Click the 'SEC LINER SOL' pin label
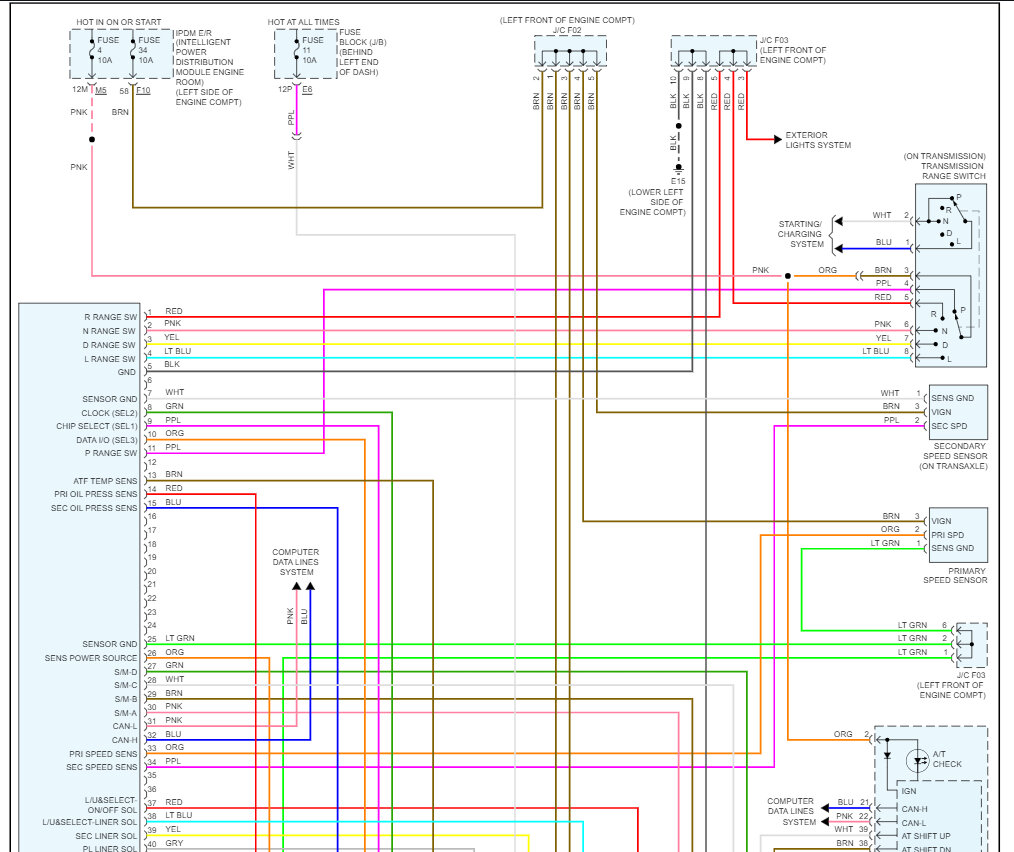 click(x=107, y=836)
